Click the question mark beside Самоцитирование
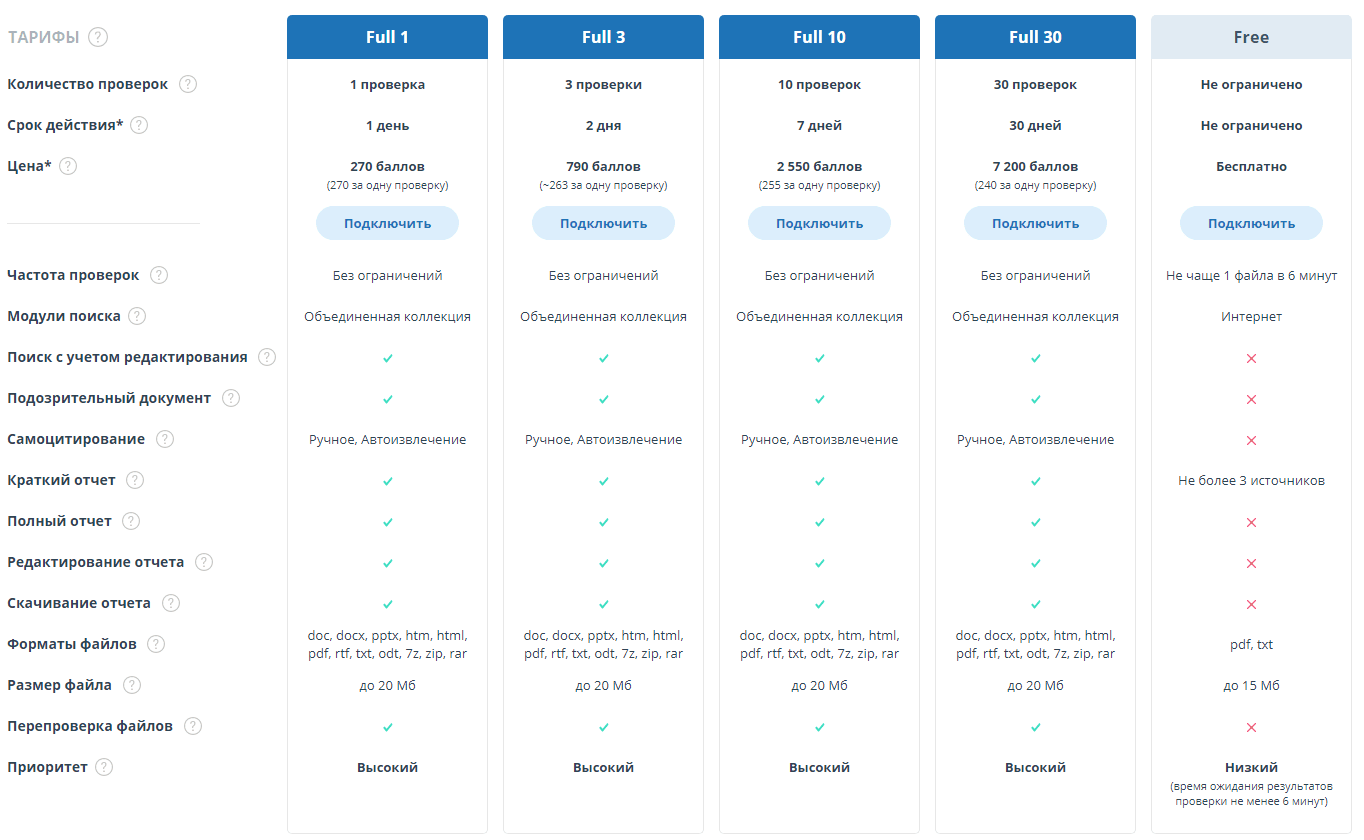 click(x=165, y=439)
